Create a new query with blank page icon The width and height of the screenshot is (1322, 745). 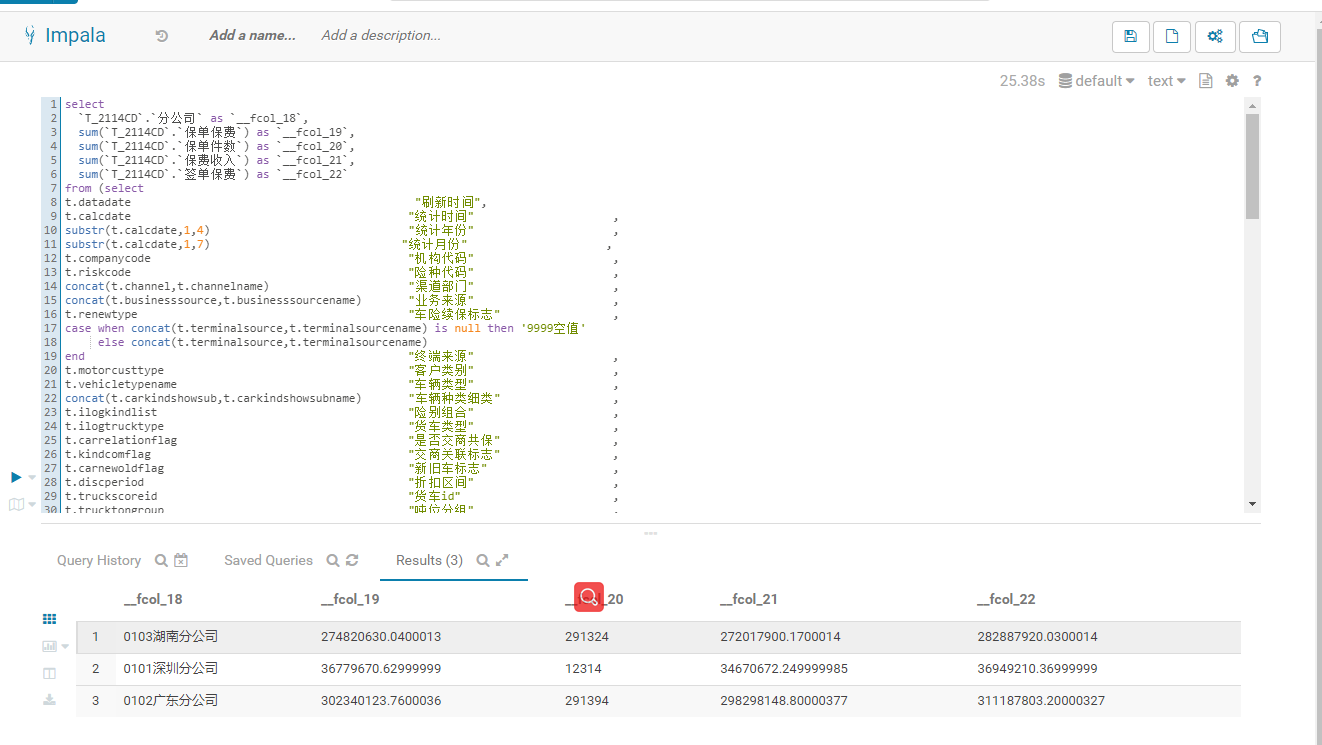[x=1172, y=37]
